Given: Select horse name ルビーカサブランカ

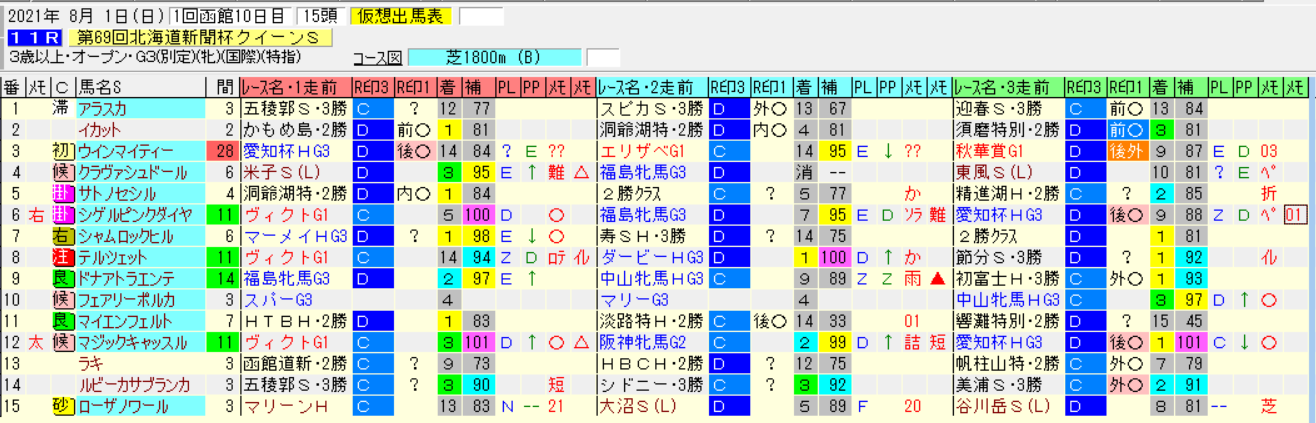Looking at the screenshot, I should (x=139, y=385).
